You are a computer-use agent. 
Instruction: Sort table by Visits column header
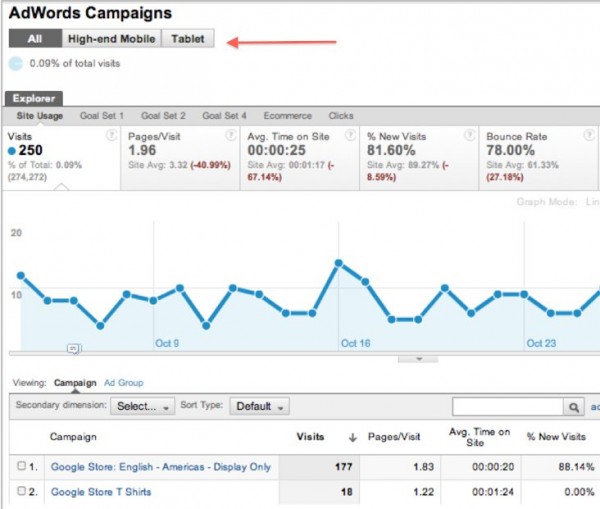(310, 437)
